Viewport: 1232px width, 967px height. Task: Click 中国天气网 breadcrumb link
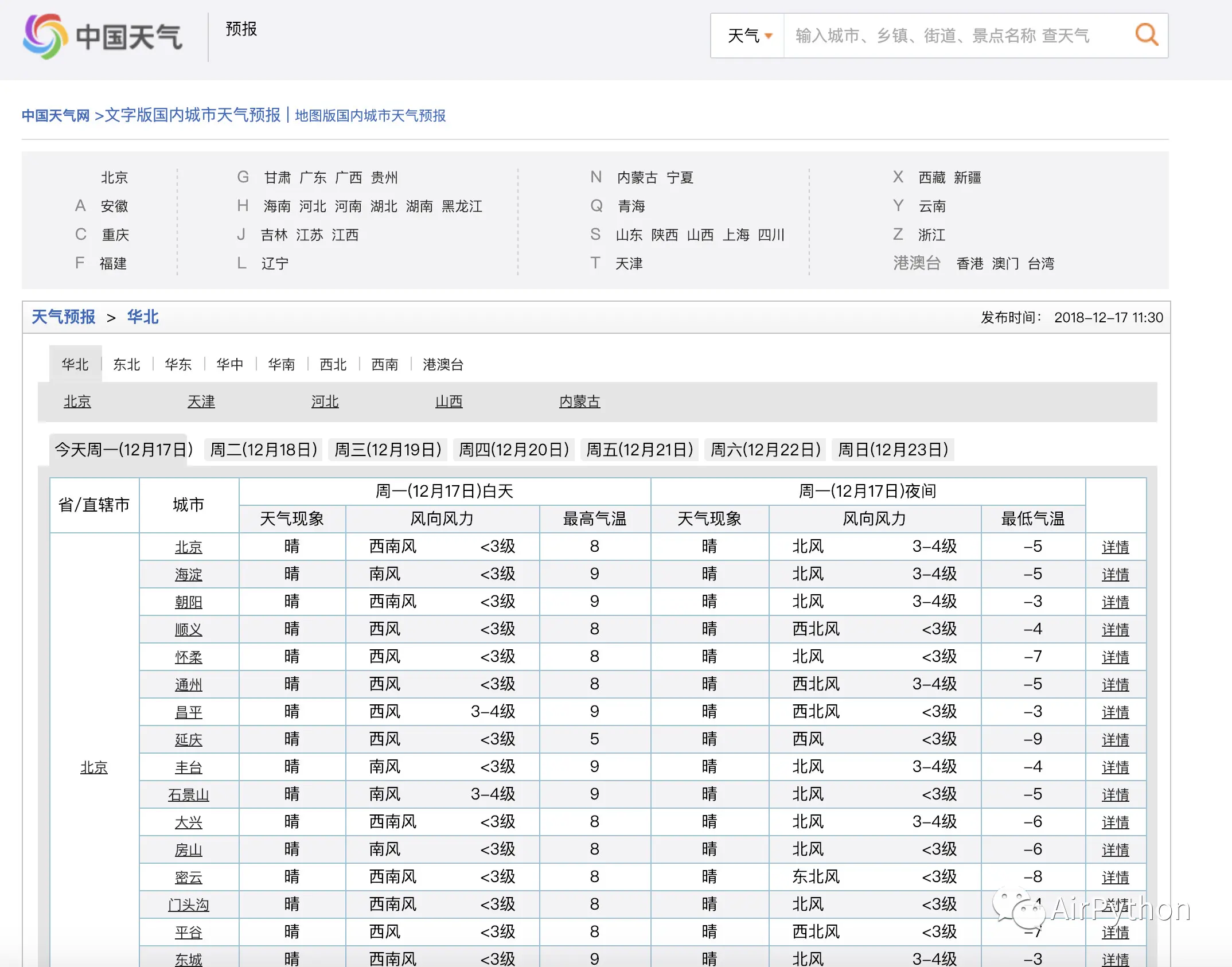point(56,116)
